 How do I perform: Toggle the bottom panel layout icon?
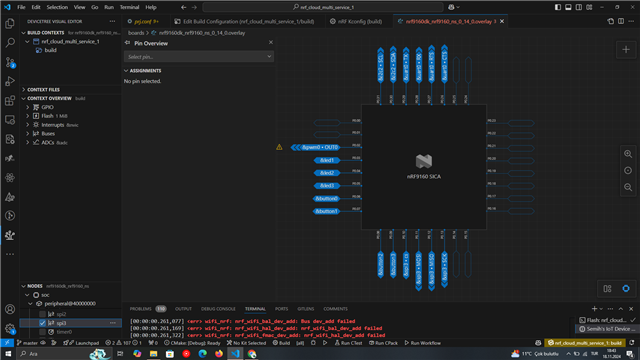coord(568,7)
